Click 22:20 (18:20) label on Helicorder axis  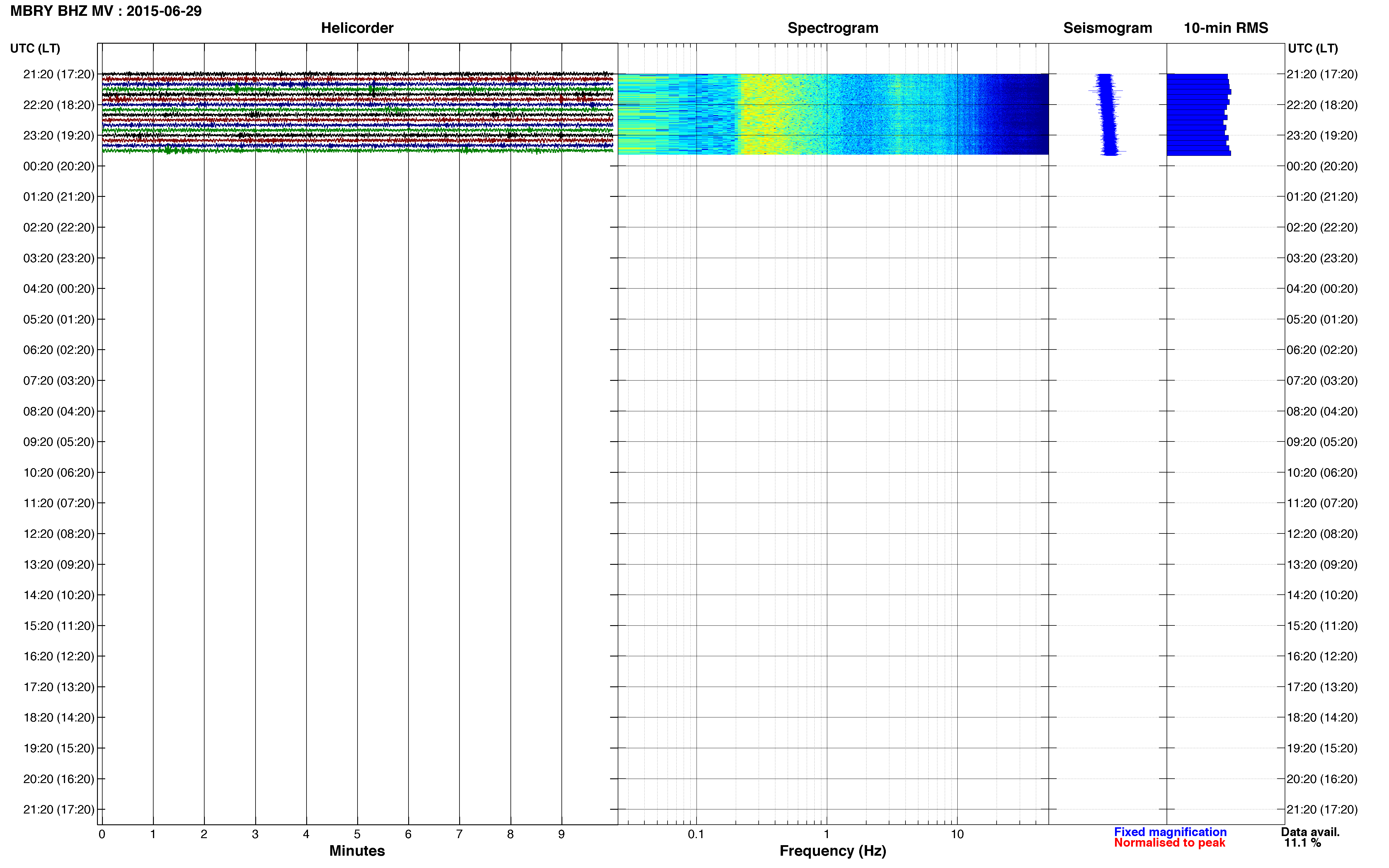pyautogui.click(x=59, y=105)
